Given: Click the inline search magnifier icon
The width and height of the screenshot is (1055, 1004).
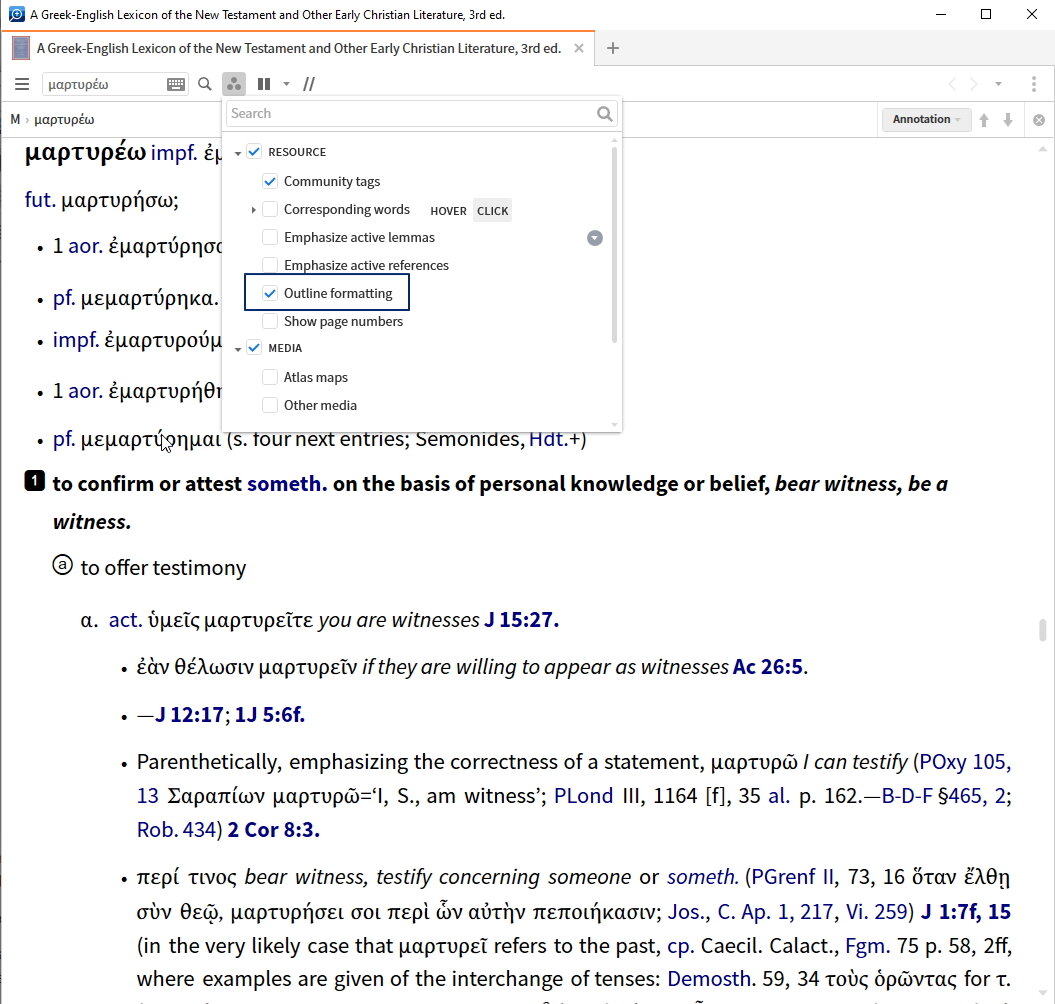Looking at the screenshot, I should pyautogui.click(x=205, y=84).
